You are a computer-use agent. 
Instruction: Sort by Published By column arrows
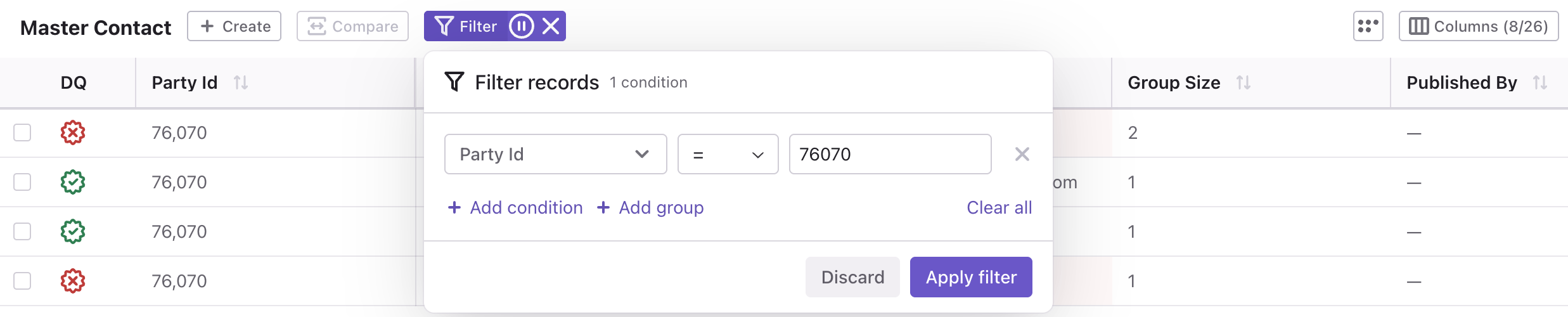click(x=1540, y=82)
